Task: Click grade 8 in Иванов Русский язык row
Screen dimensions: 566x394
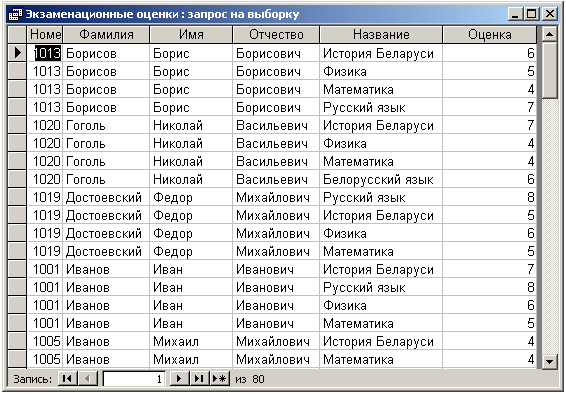Action: [489, 287]
